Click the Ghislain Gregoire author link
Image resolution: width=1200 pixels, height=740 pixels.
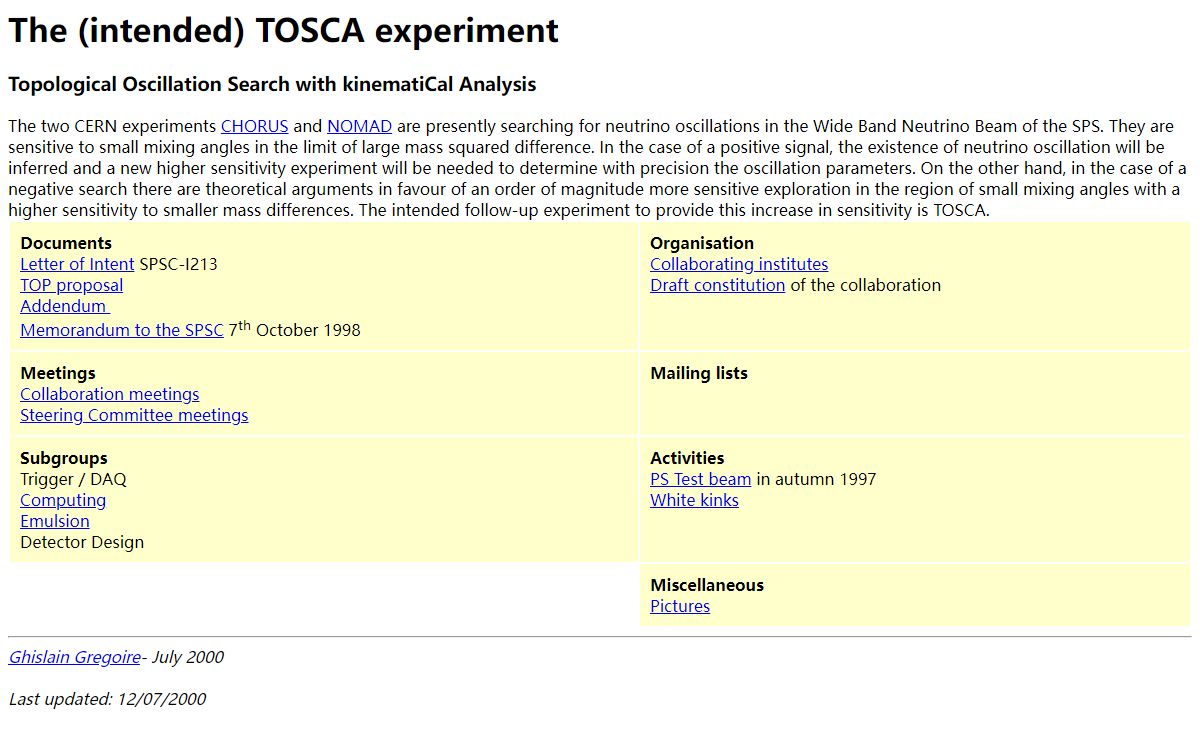74,657
